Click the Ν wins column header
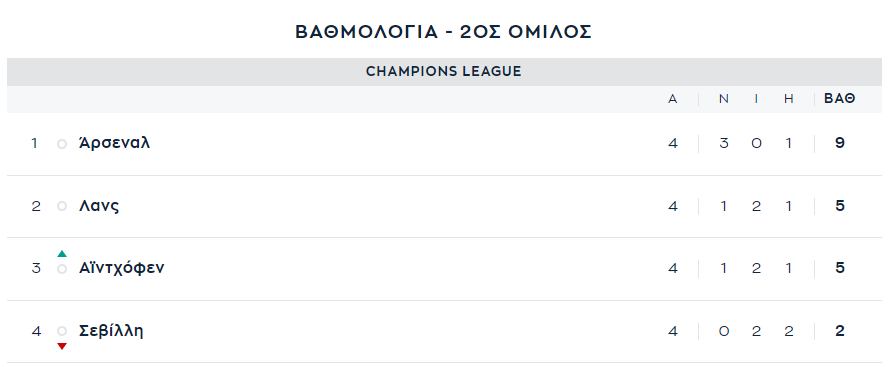 tap(723, 99)
